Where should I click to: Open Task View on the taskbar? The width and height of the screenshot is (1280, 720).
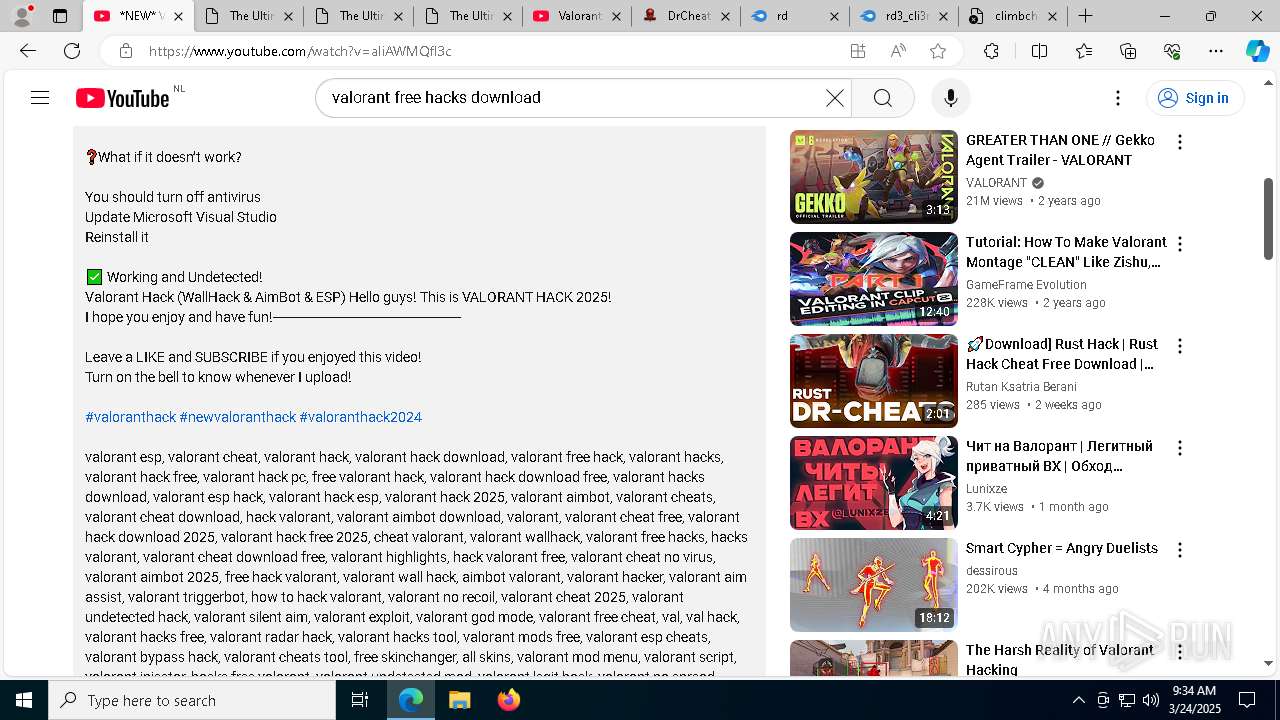click(x=360, y=700)
